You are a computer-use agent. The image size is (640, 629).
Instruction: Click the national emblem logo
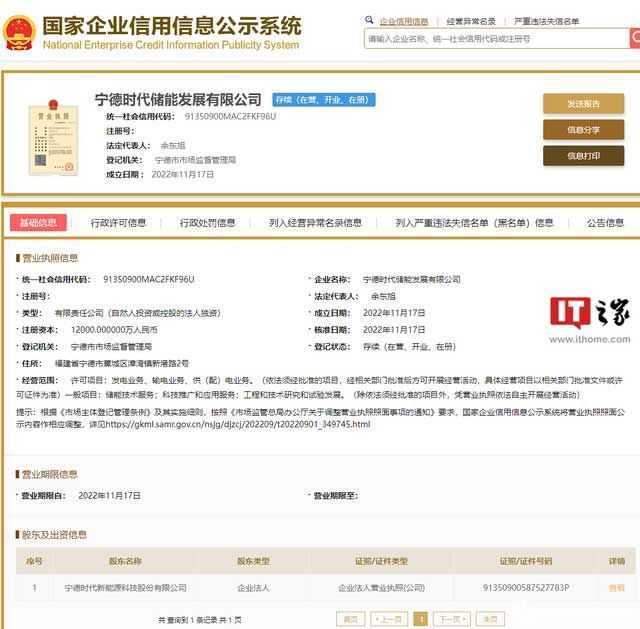19,33
